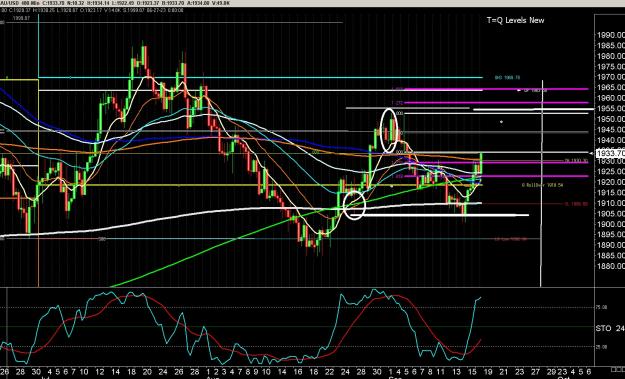
Task: Click the 1920.00 price axis label
Action: [611, 182]
